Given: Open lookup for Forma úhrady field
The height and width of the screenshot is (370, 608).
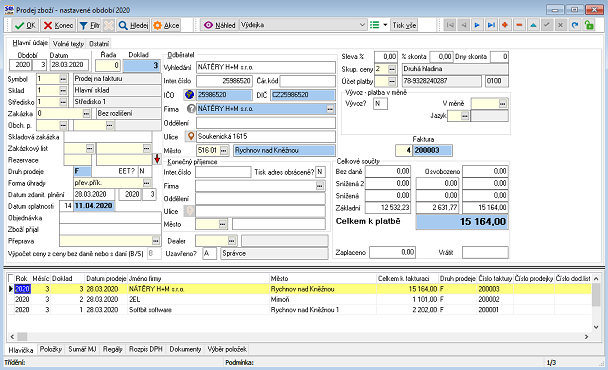Looking at the screenshot, I should (x=147, y=183).
